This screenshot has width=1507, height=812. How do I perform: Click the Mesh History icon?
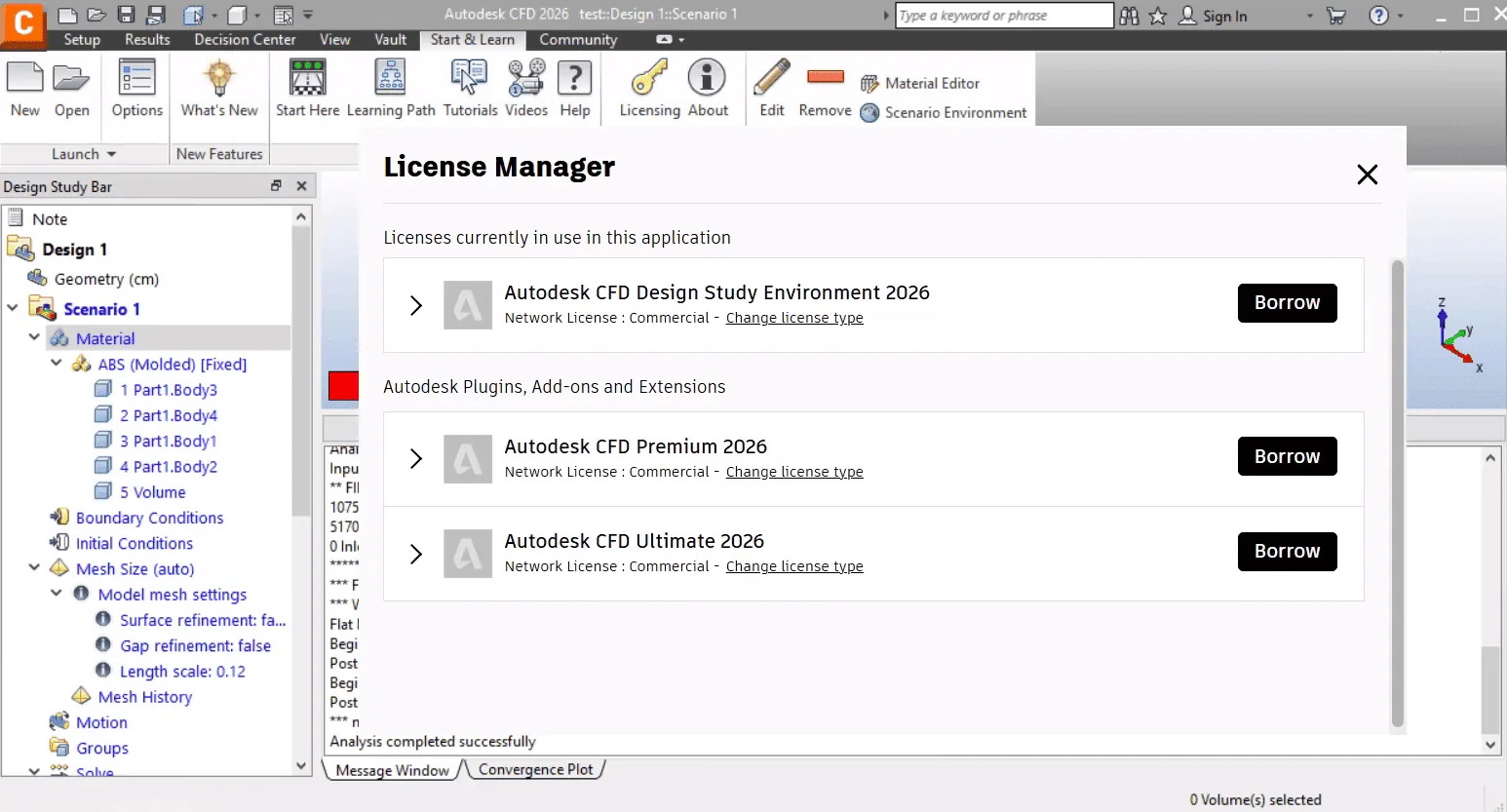pos(82,696)
